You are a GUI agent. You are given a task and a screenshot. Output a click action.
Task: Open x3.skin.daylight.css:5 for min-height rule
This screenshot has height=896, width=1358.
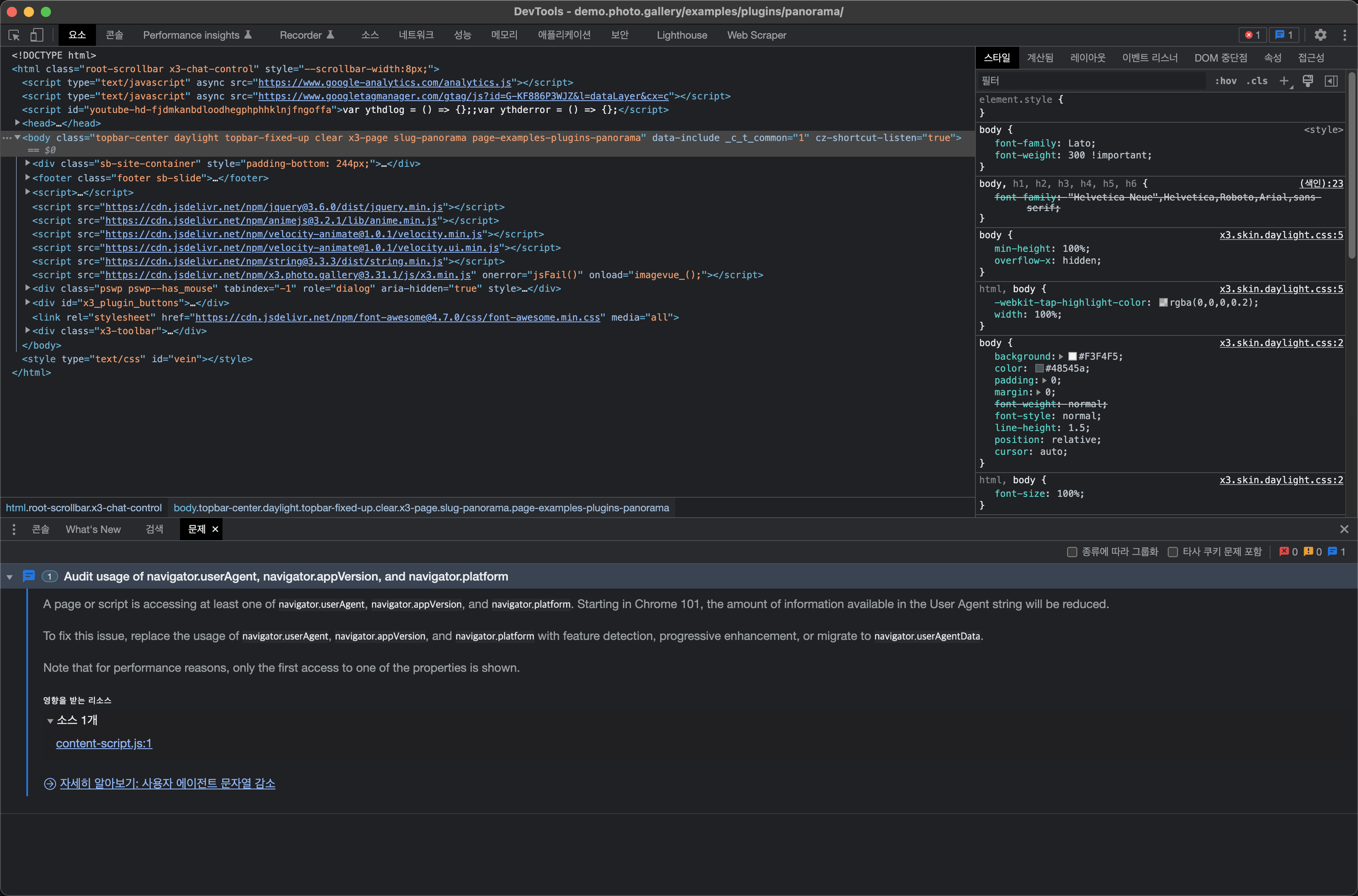coord(1281,235)
